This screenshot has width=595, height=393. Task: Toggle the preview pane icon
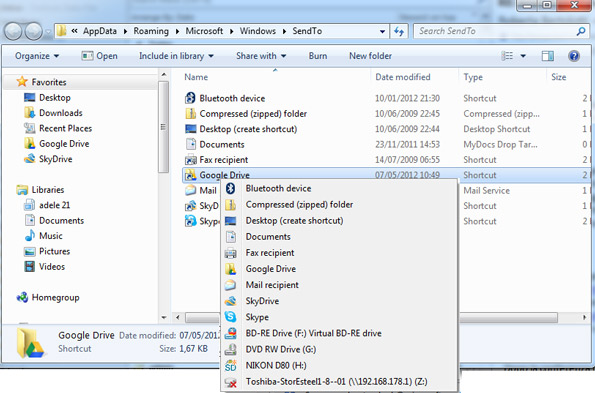click(x=547, y=56)
